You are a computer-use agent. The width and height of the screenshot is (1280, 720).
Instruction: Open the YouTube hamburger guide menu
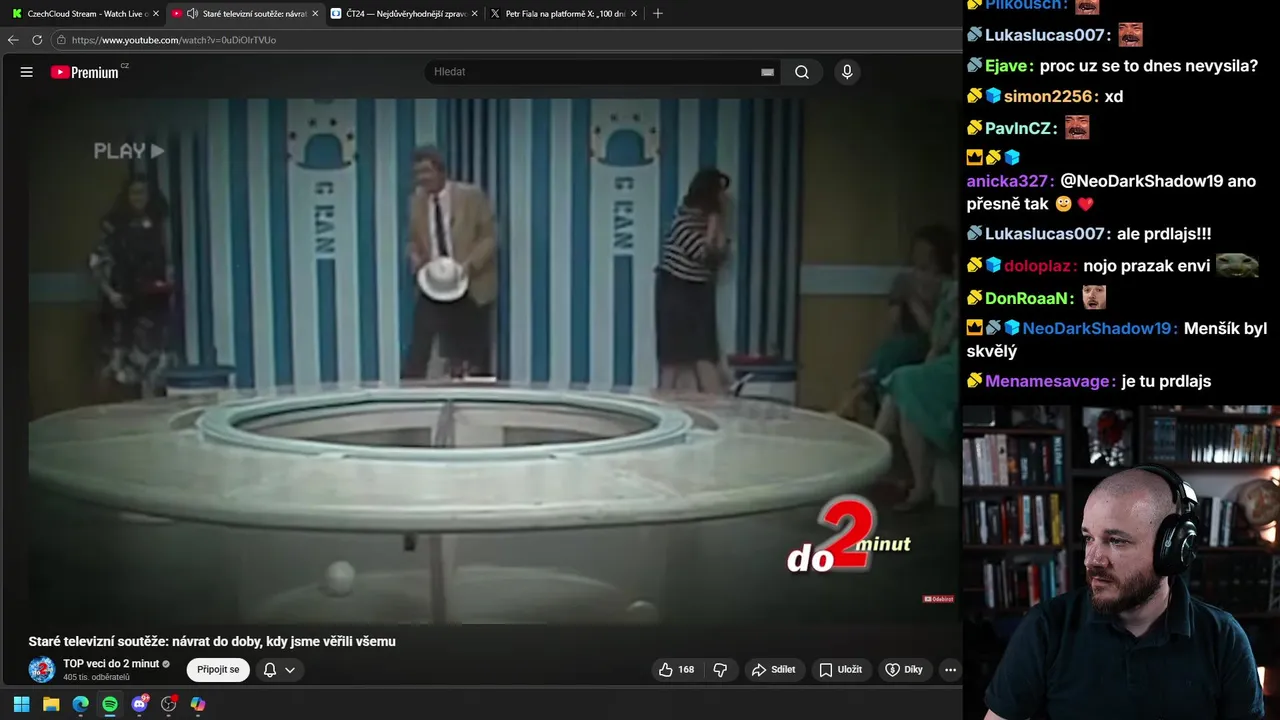pyautogui.click(x=27, y=72)
